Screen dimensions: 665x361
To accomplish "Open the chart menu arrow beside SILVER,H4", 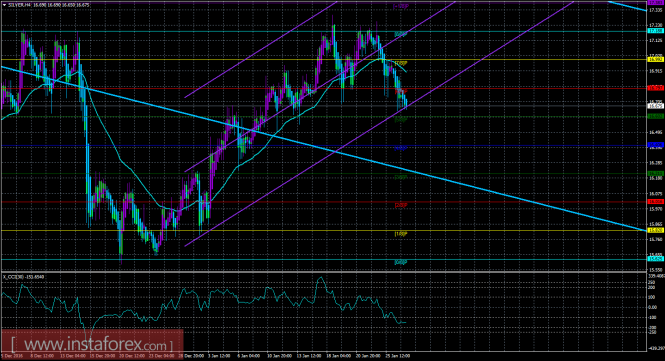I will click(5, 5).
